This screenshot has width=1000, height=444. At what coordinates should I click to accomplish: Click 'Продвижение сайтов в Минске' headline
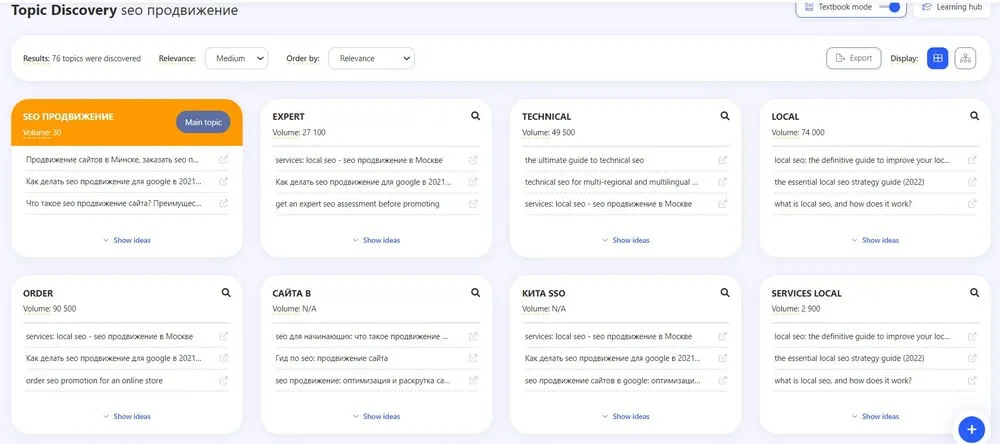pos(114,160)
